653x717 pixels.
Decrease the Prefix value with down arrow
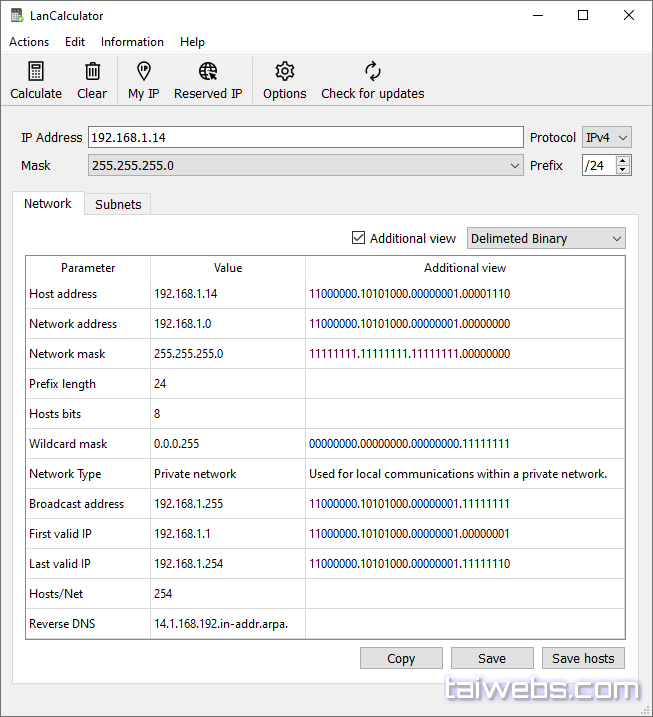(x=623, y=170)
